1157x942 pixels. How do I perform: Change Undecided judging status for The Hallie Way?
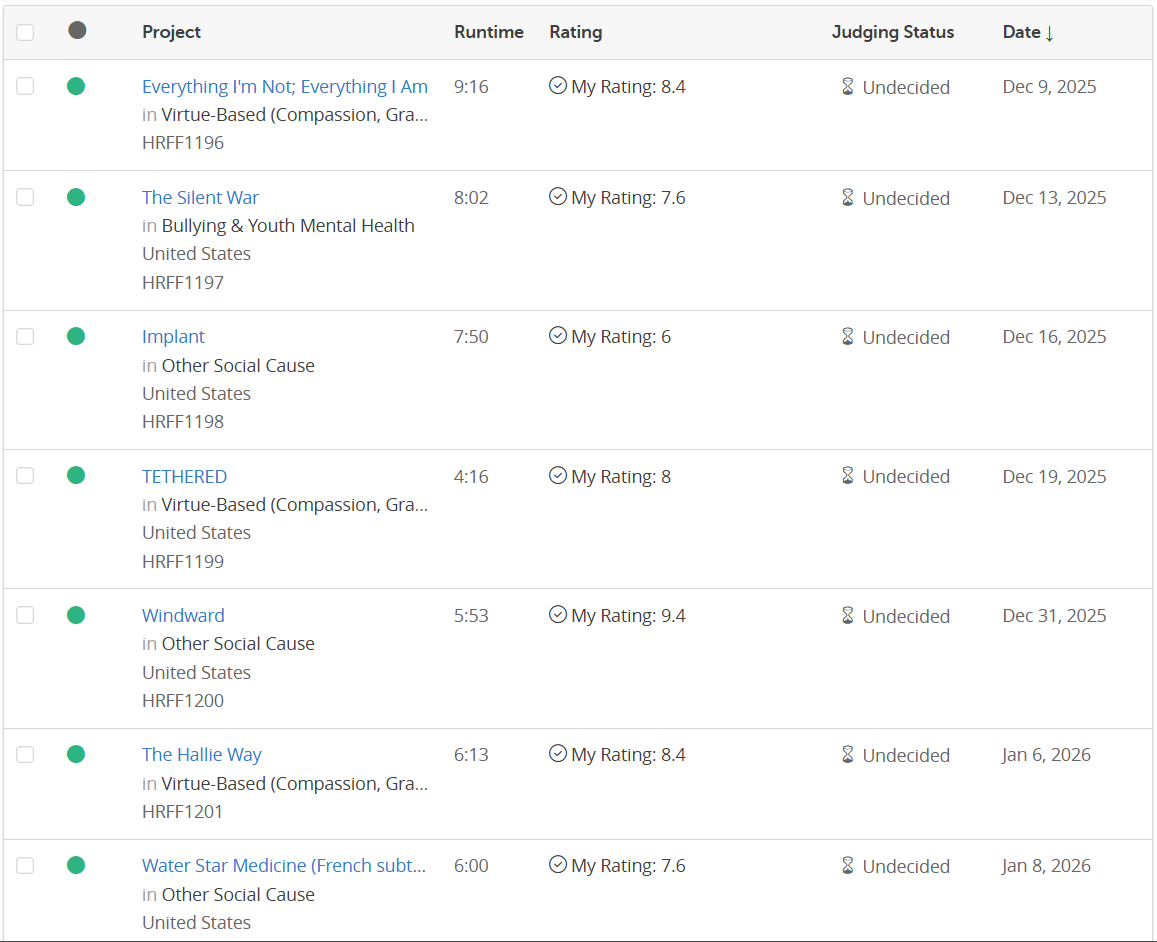pyautogui.click(x=906, y=755)
